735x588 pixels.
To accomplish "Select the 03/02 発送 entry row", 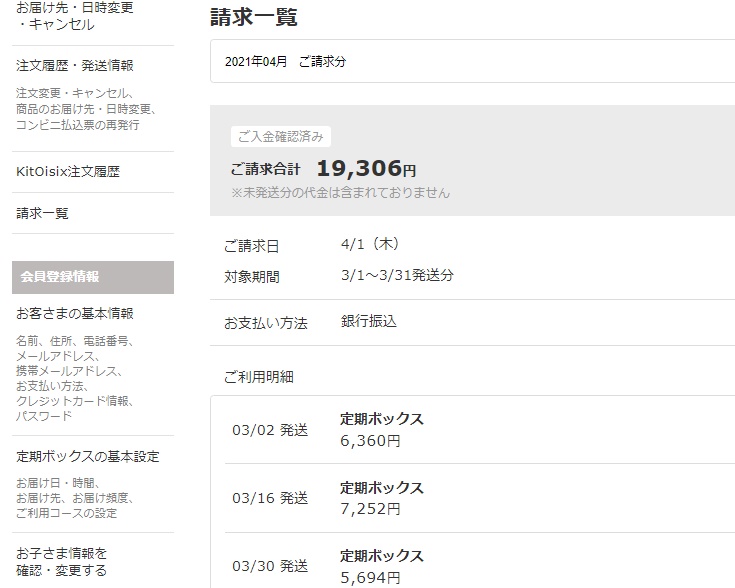I will click(480, 430).
